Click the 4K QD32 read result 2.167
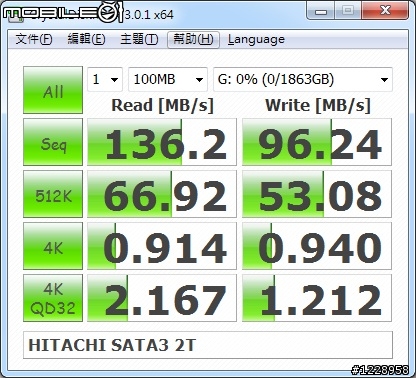The width and height of the screenshot is (416, 378). pos(162,298)
